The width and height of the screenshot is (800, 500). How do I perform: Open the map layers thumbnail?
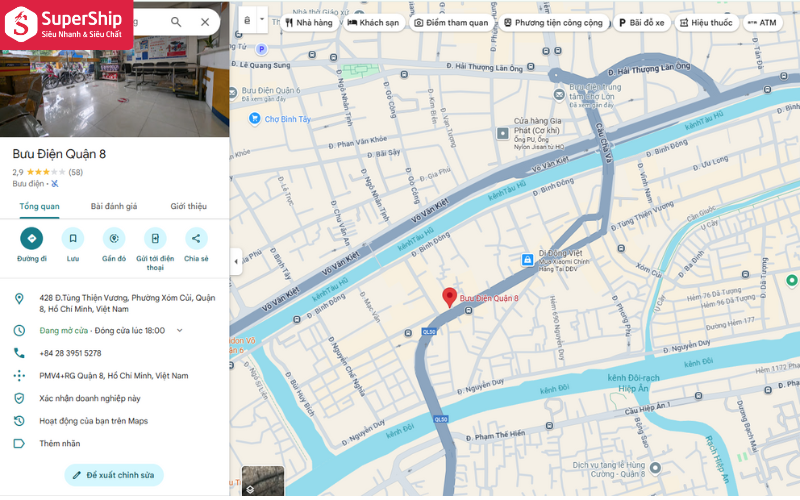pyautogui.click(x=263, y=481)
